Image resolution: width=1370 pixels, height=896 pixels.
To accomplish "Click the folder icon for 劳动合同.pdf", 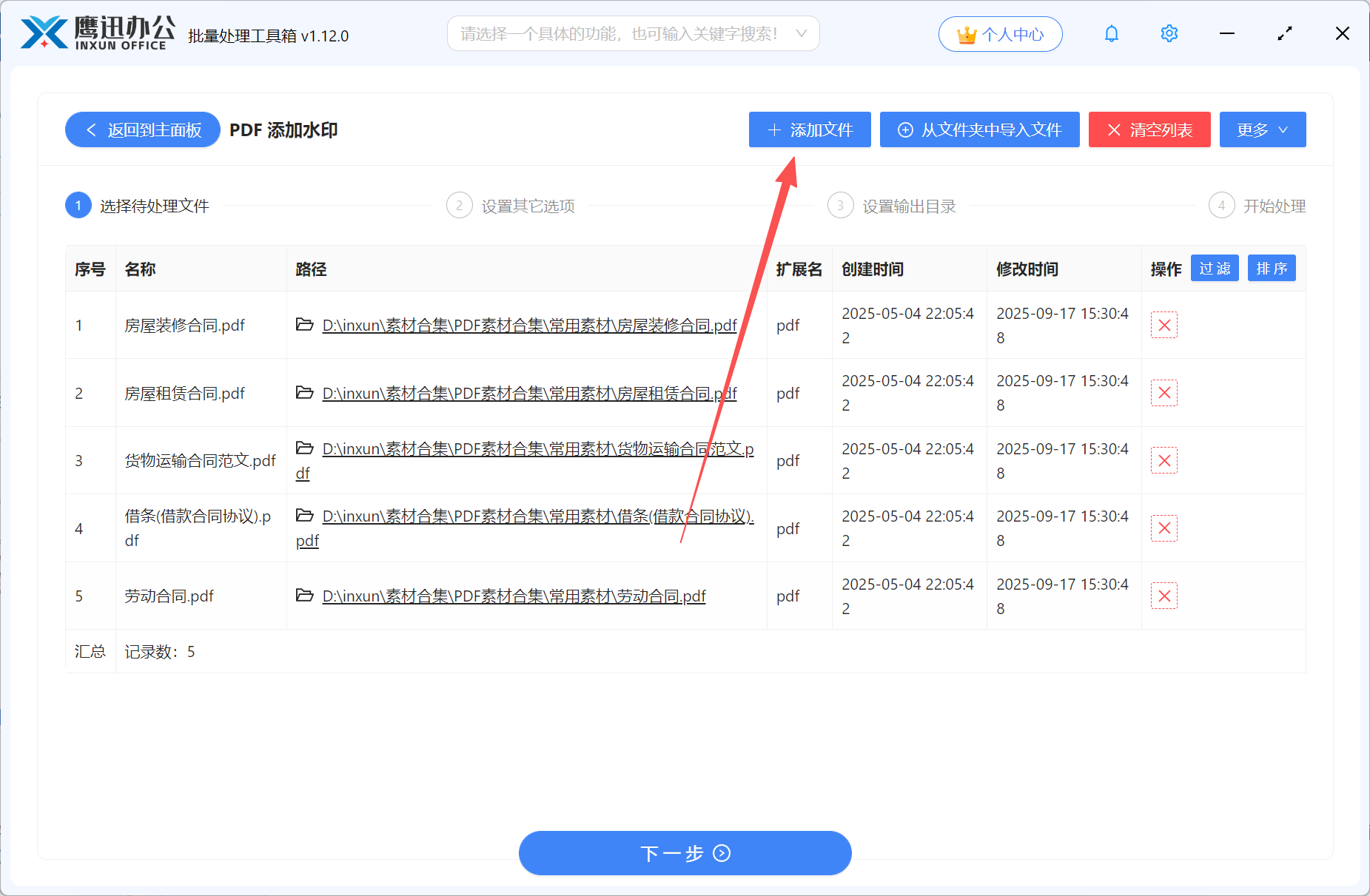I will (x=305, y=596).
